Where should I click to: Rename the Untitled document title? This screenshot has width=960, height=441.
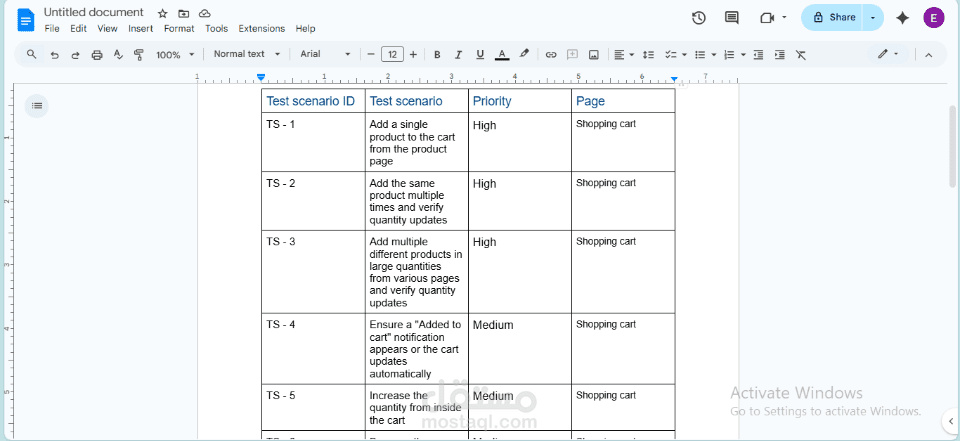[x=94, y=12]
